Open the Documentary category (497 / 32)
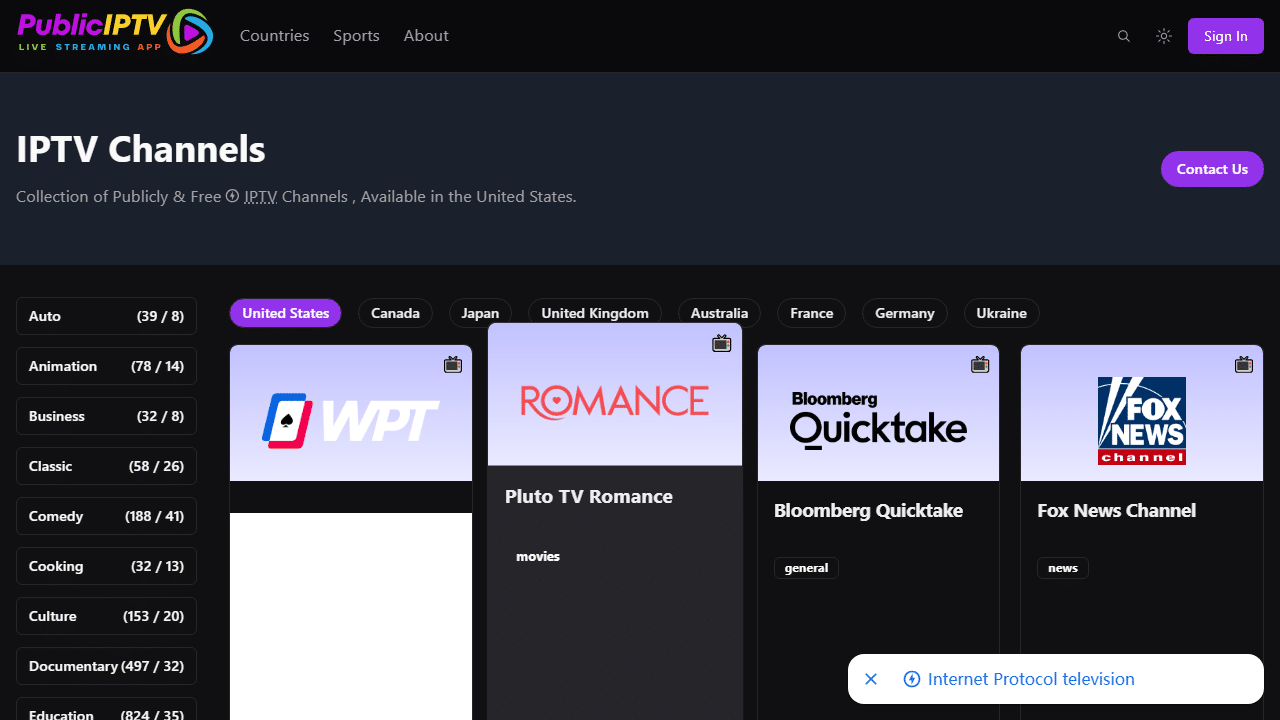This screenshot has width=1280, height=720. [x=106, y=666]
